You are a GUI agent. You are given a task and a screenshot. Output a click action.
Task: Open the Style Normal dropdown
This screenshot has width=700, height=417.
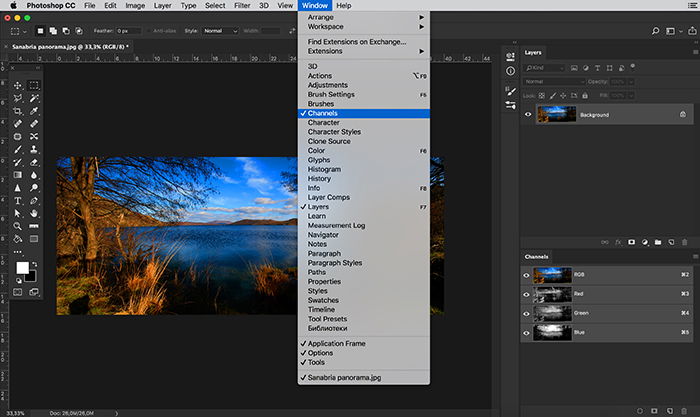[x=221, y=31]
